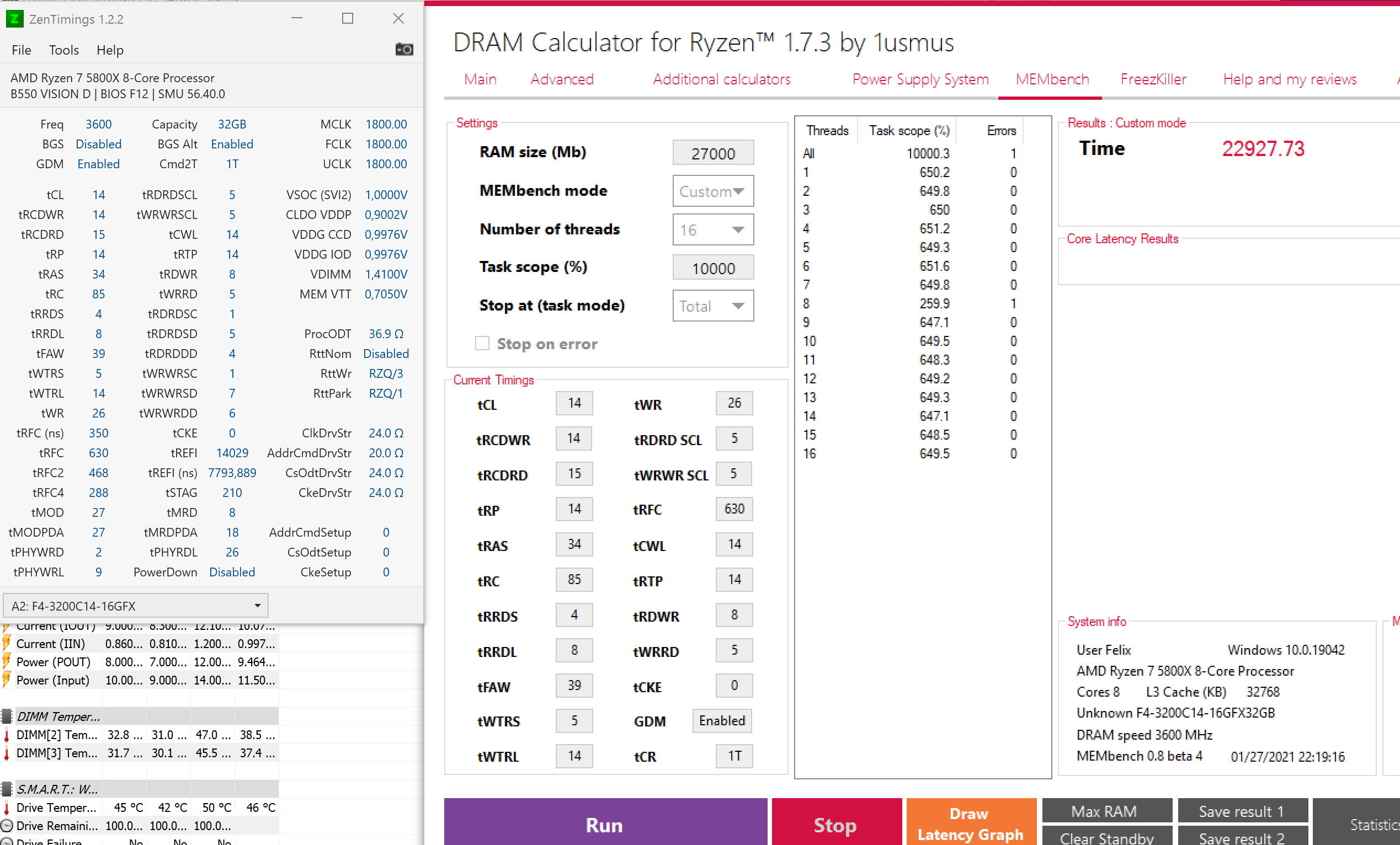Click the clock icon next to Drive Remaining
Viewport: 1400px width, 845px height.
6,826
